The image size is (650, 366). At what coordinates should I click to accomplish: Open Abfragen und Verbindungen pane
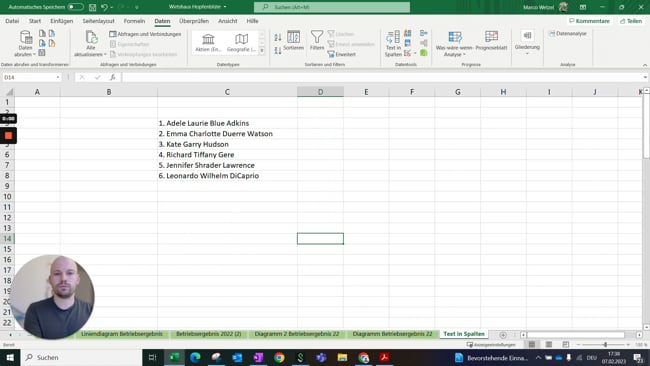145,34
